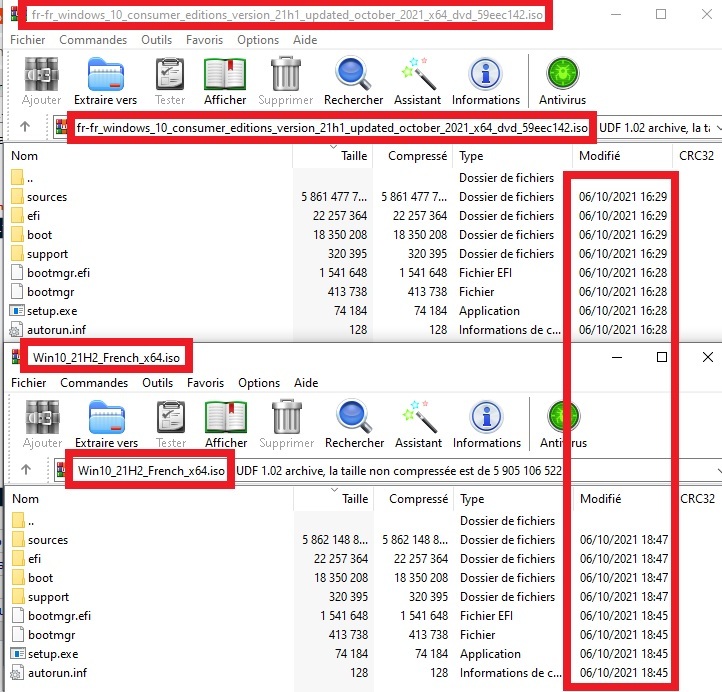
Task: Select support folder in top window
Action: (39, 254)
